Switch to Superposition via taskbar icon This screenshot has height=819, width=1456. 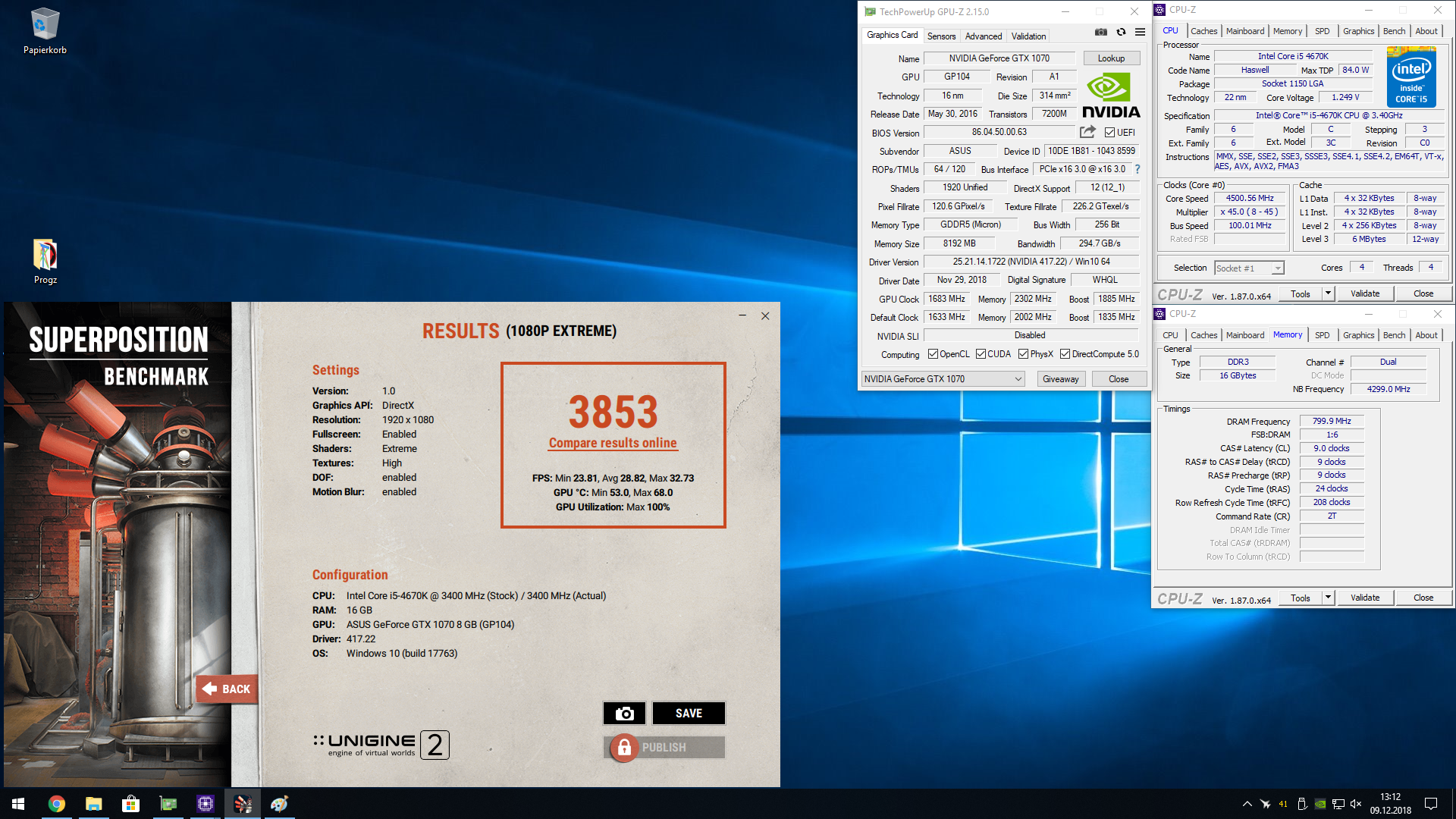pos(243,804)
